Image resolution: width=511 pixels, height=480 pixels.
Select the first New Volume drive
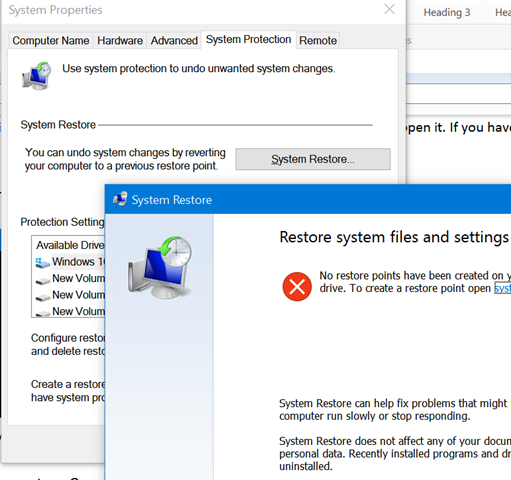point(70,279)
